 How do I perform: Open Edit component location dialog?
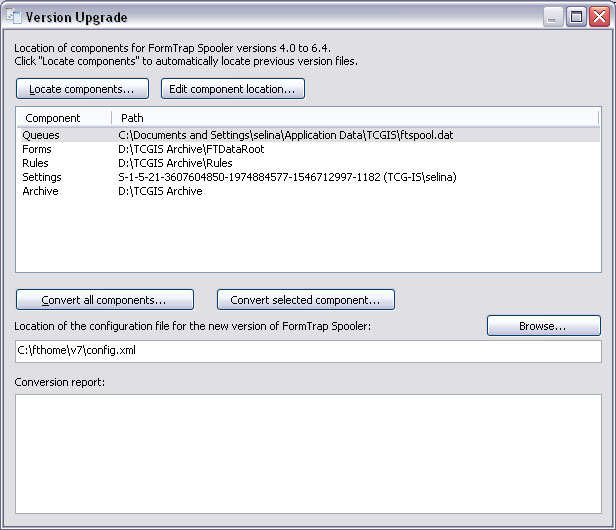(x=232, y=89)
